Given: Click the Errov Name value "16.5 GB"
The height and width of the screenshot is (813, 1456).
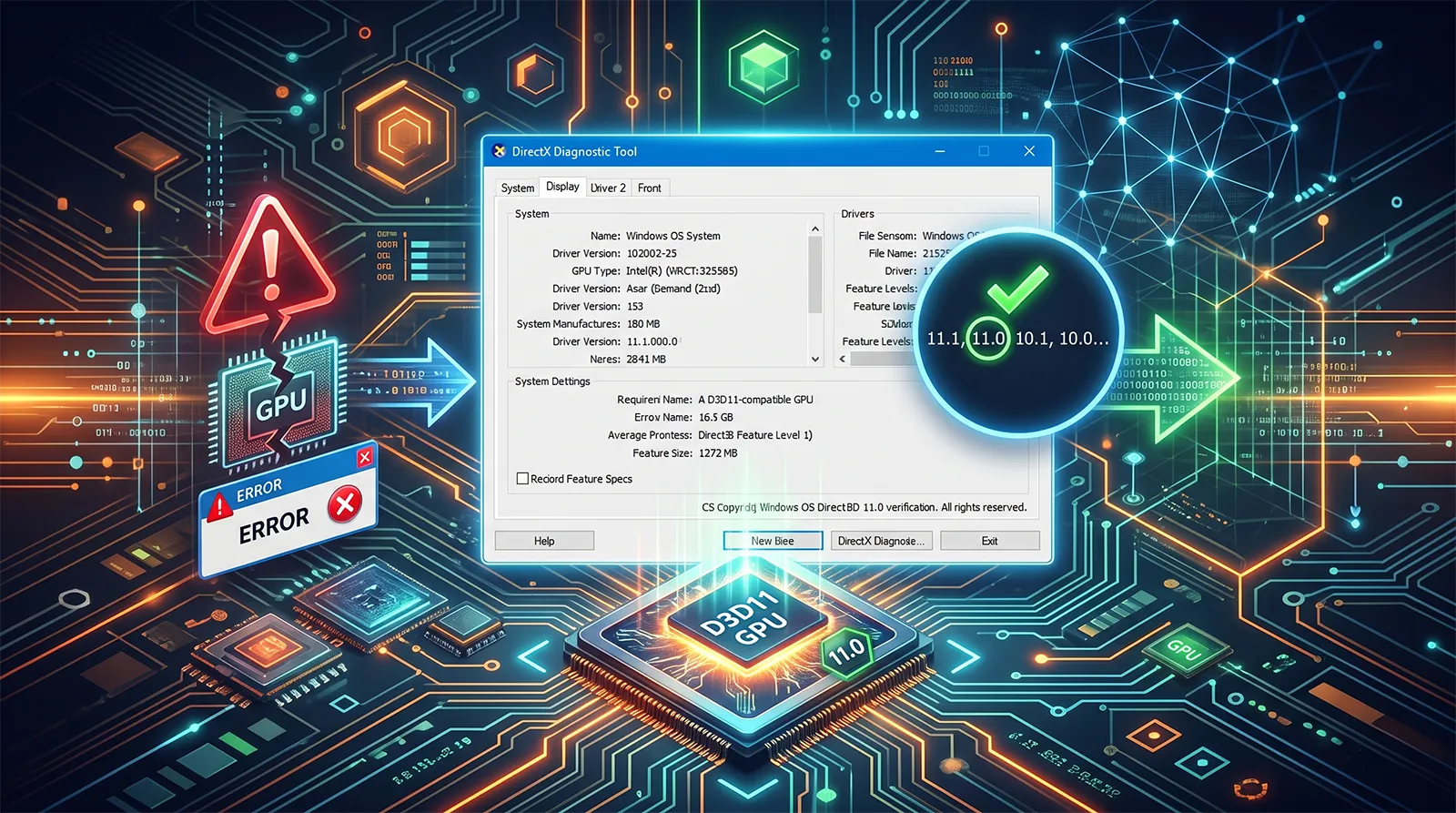Looking at the screenshot, I should pos(716,418).
